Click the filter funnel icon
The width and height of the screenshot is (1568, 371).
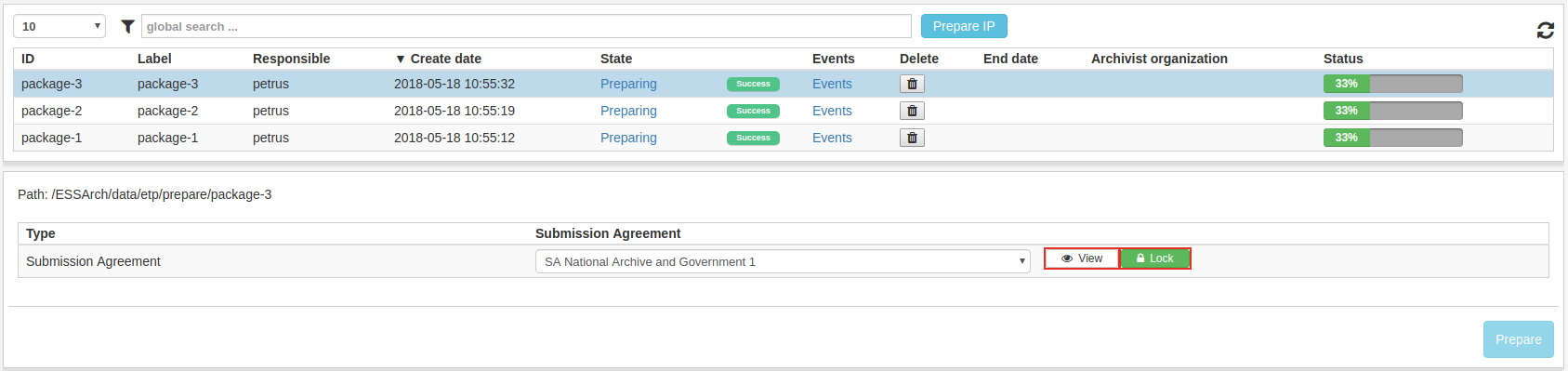point(128,27)
